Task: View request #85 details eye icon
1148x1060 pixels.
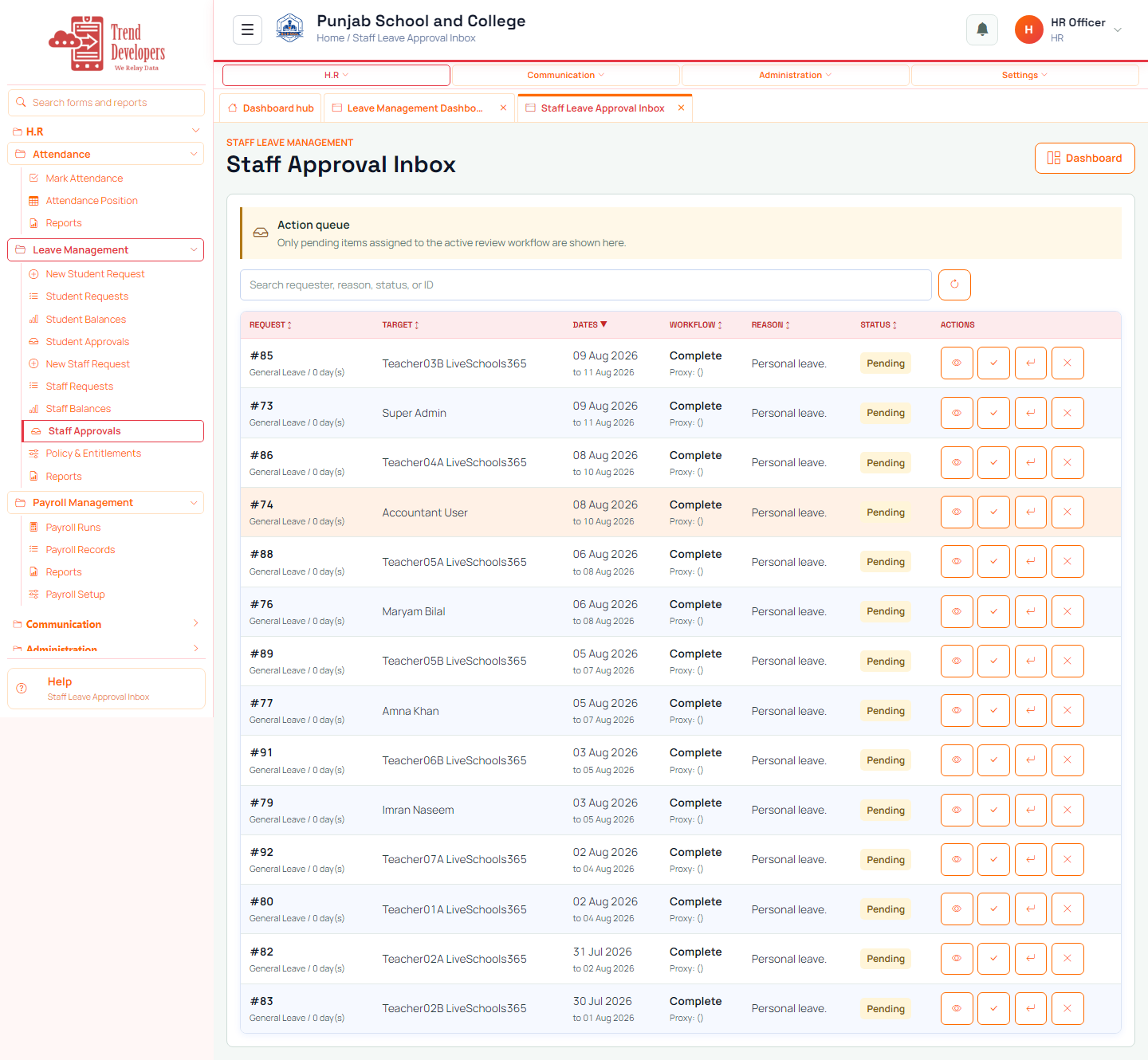Action: (x=957, y=363)
